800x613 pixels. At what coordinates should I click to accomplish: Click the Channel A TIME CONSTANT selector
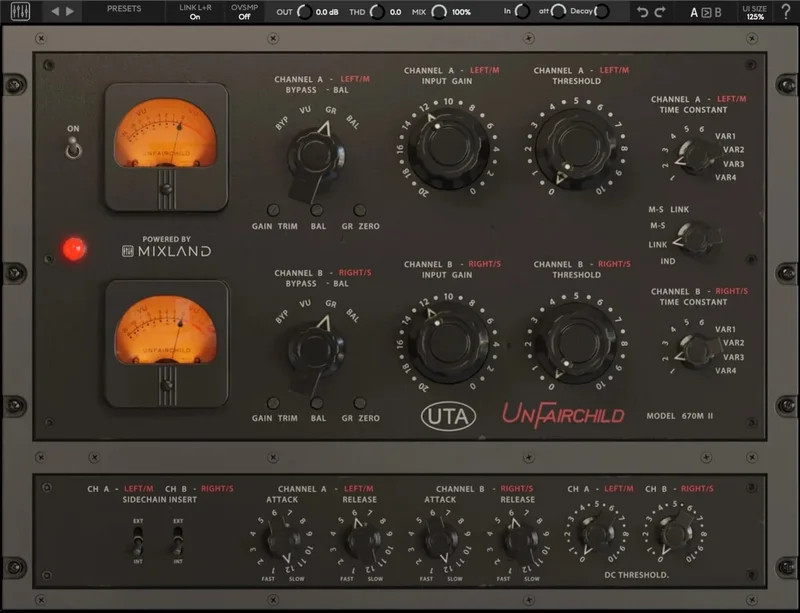(x=697, y=157)
